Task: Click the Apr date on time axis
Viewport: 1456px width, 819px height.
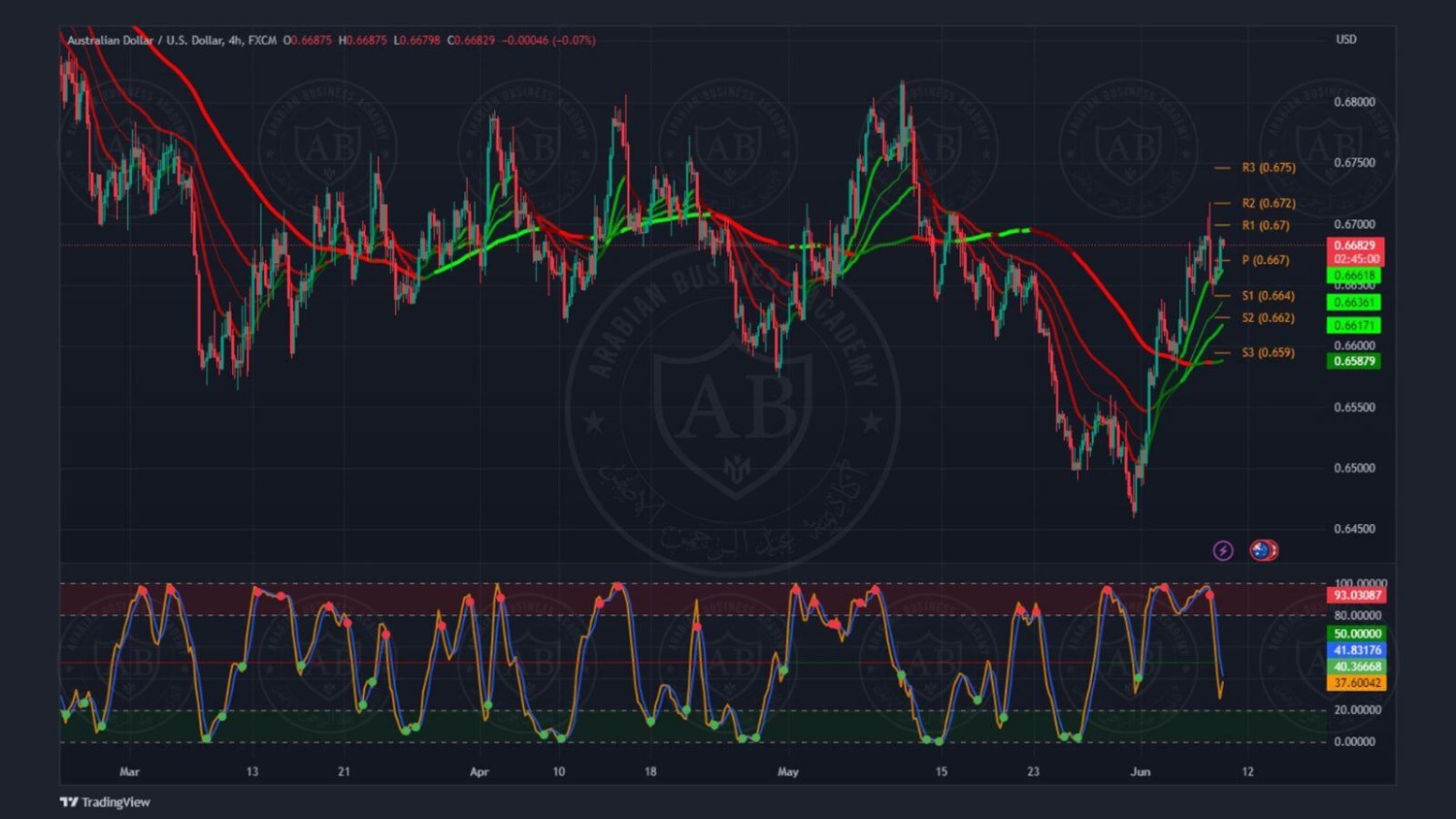Action: coord(479,772)
